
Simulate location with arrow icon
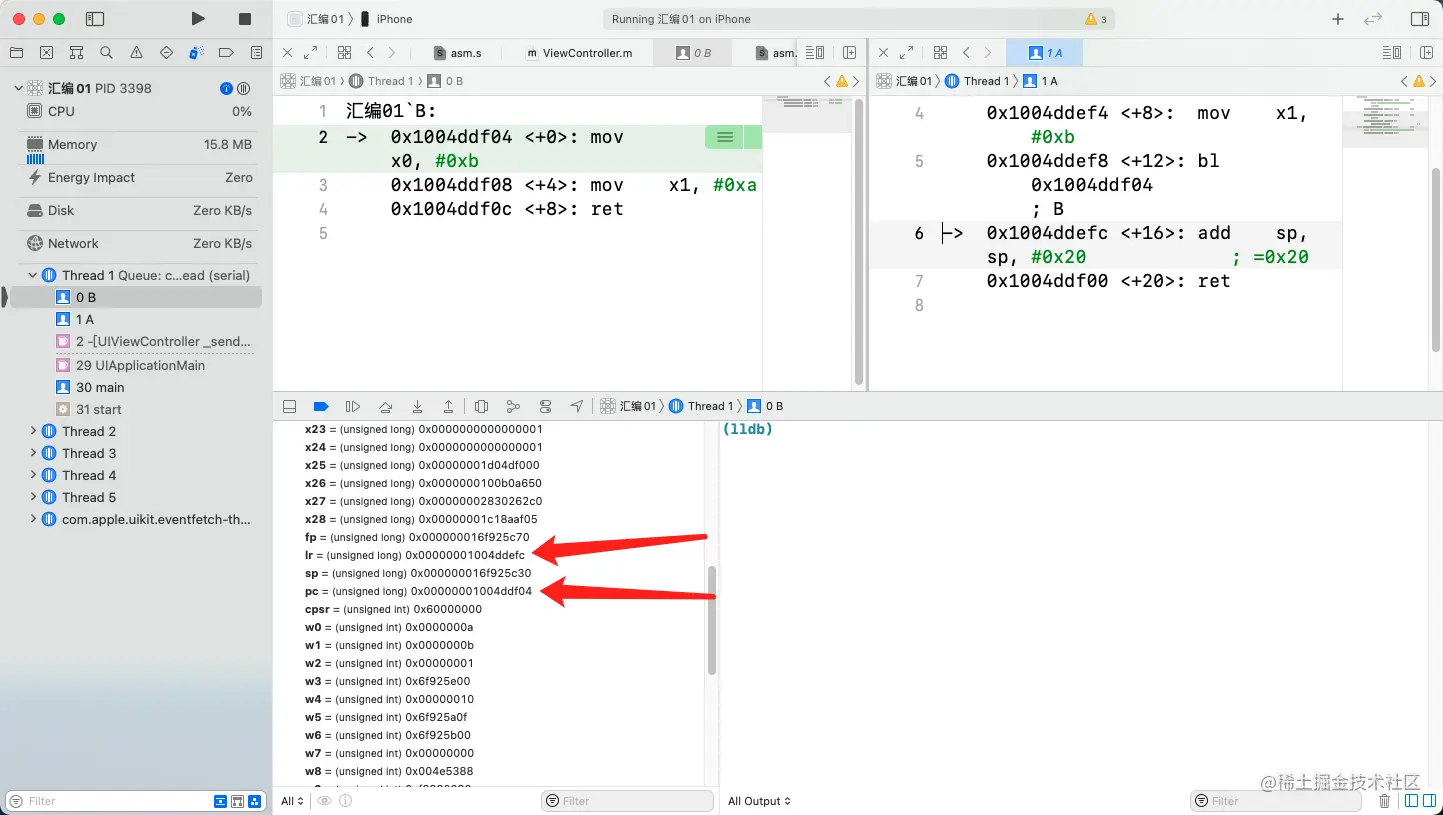pyautogui.click(x=577, y=406)
